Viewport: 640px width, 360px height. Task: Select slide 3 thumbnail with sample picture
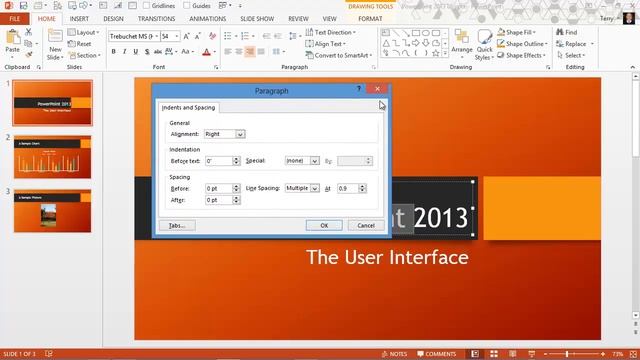[x=52, y=211]
